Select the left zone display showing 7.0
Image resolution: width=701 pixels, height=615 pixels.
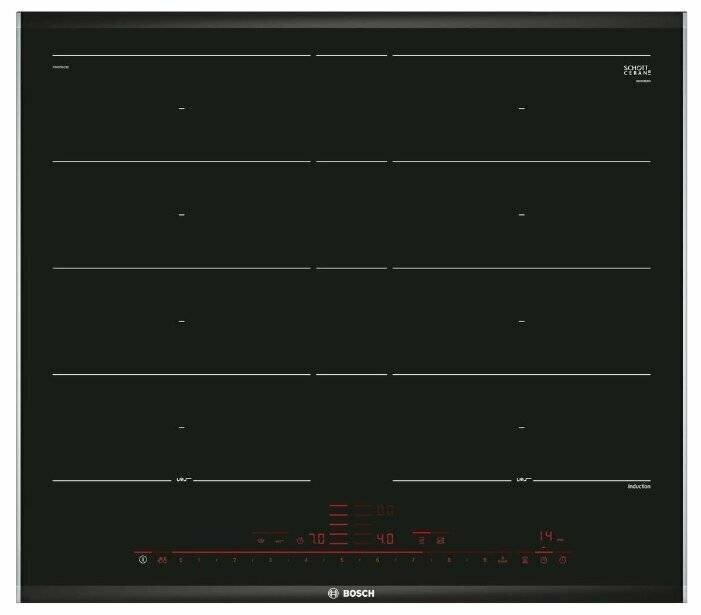coord(317,539)
